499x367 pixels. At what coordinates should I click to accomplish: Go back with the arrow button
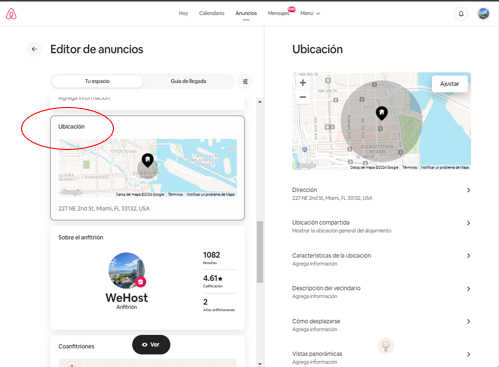click(x=34, y=49)
